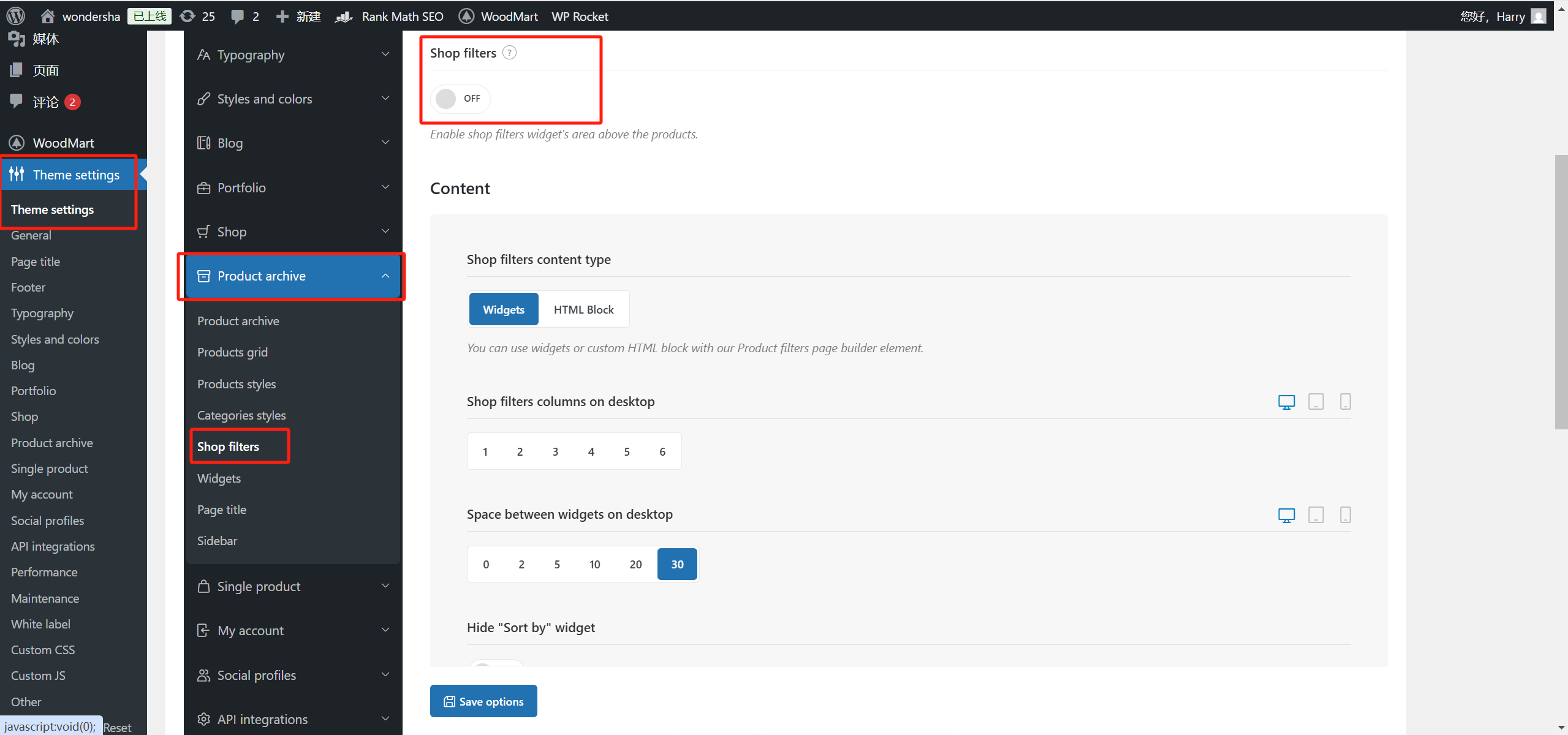Image resolution: width=1568 pixels, height=735 pixels.
Task: Open comments bubble icon in admin bar
Action: pos(238,17)
